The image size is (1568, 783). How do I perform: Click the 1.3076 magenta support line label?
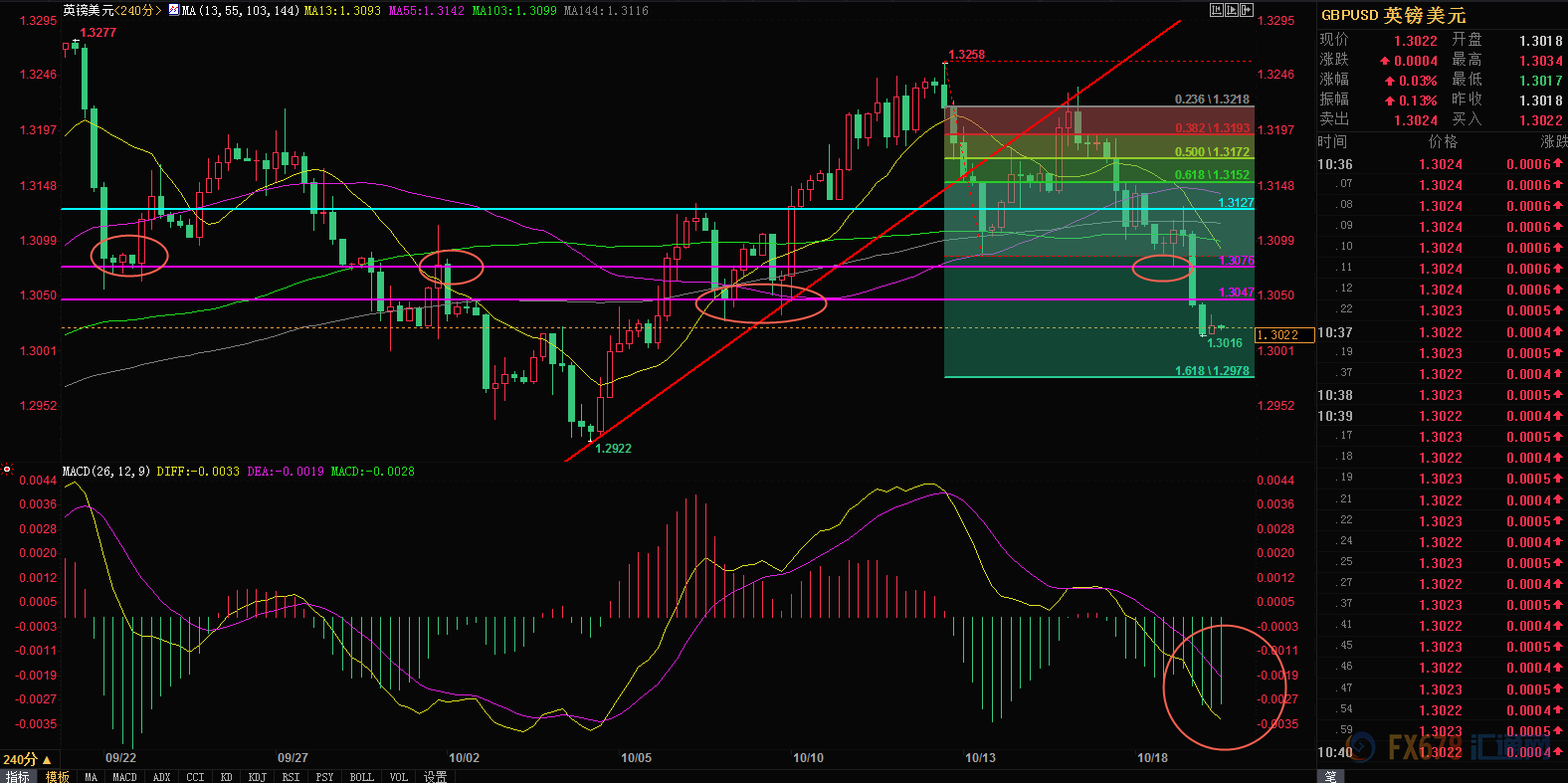coord(1236,261)
